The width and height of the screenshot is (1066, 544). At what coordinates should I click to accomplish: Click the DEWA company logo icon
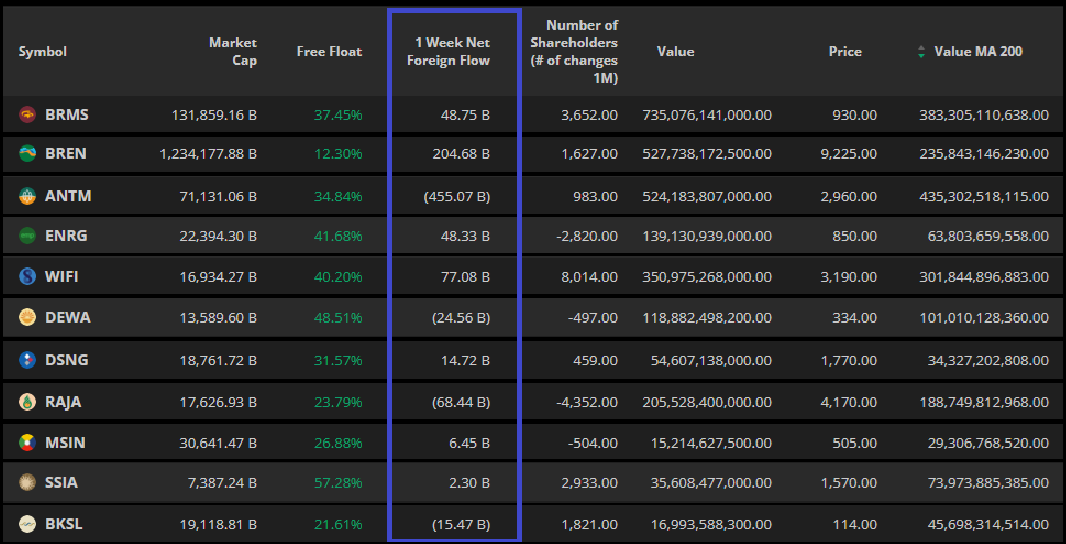point(28,318)
